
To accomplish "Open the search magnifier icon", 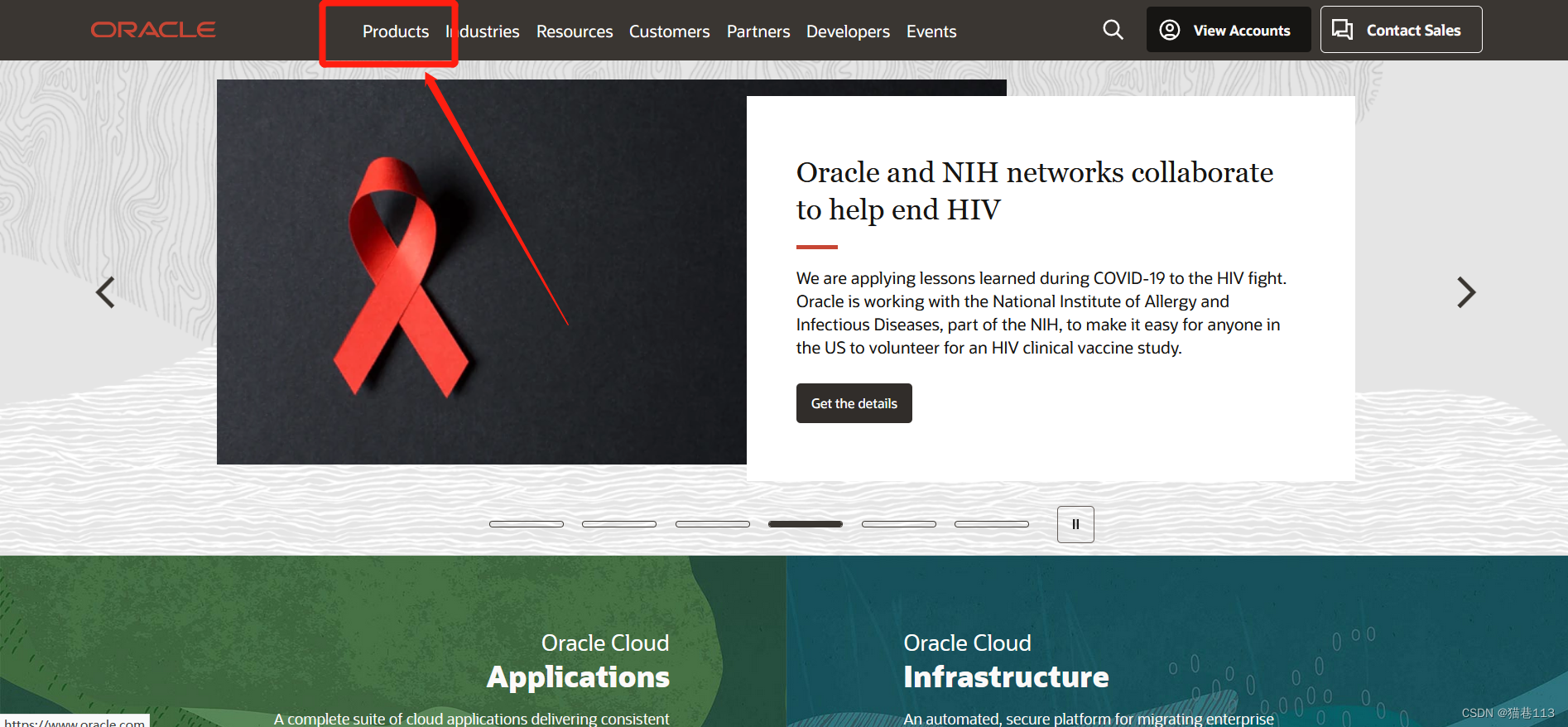I will [x=1113, y=30].
